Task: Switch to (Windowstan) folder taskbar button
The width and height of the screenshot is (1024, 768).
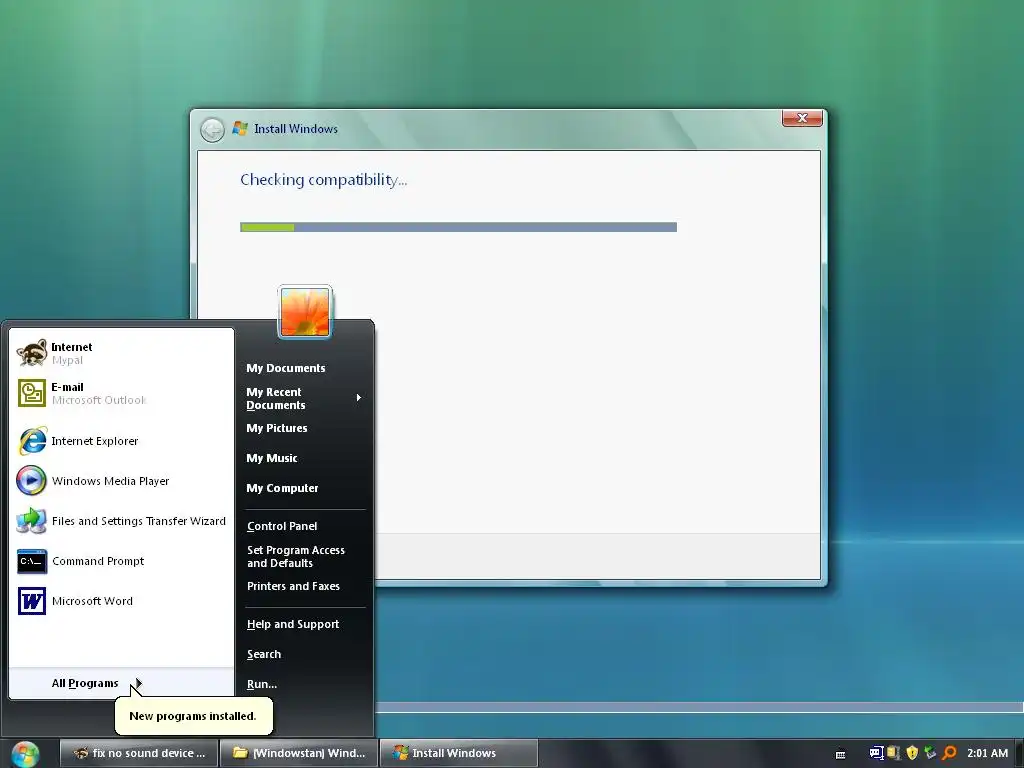Action: 299,754
